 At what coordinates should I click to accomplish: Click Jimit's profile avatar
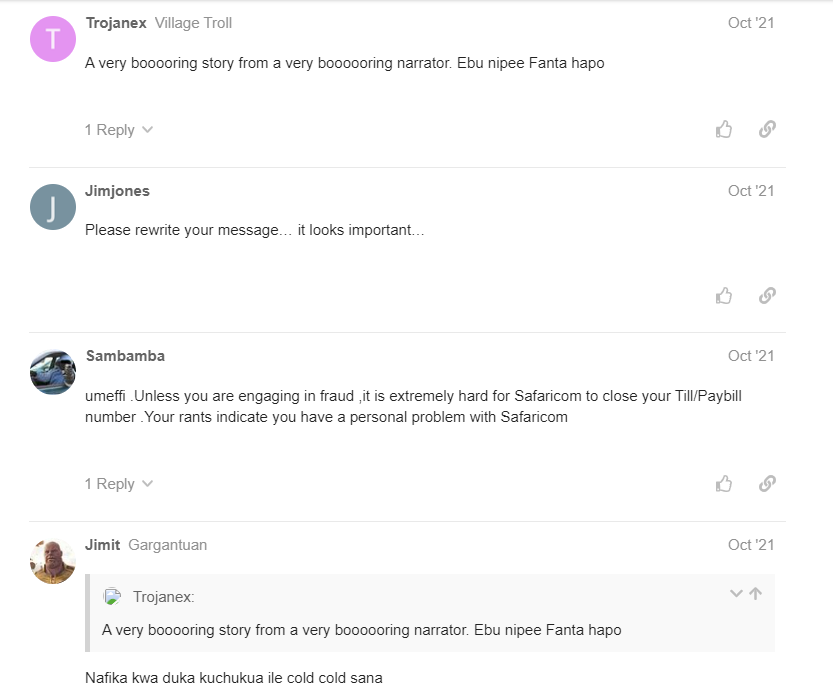pos(53,561)
